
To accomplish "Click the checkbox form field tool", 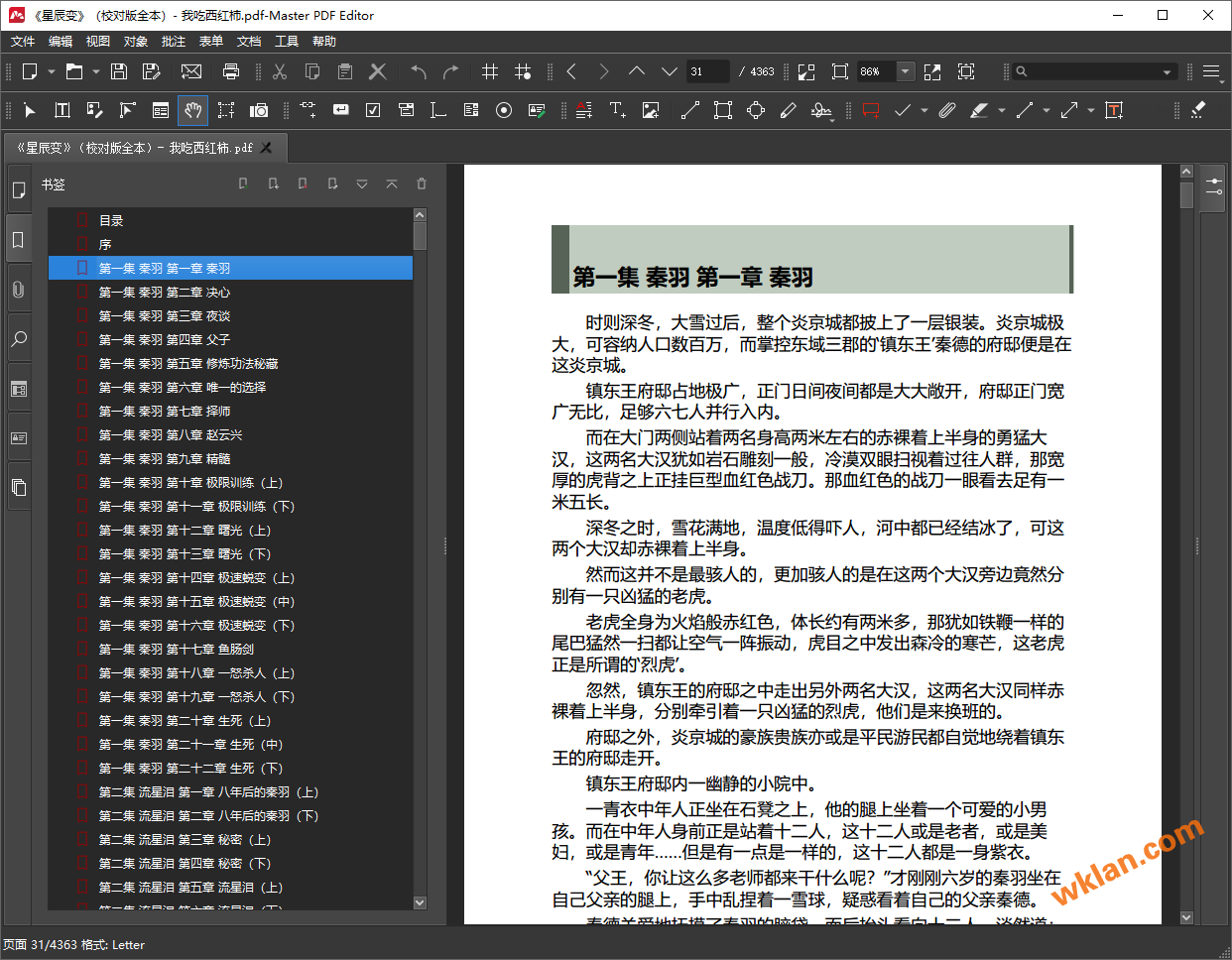I will 373,110.
